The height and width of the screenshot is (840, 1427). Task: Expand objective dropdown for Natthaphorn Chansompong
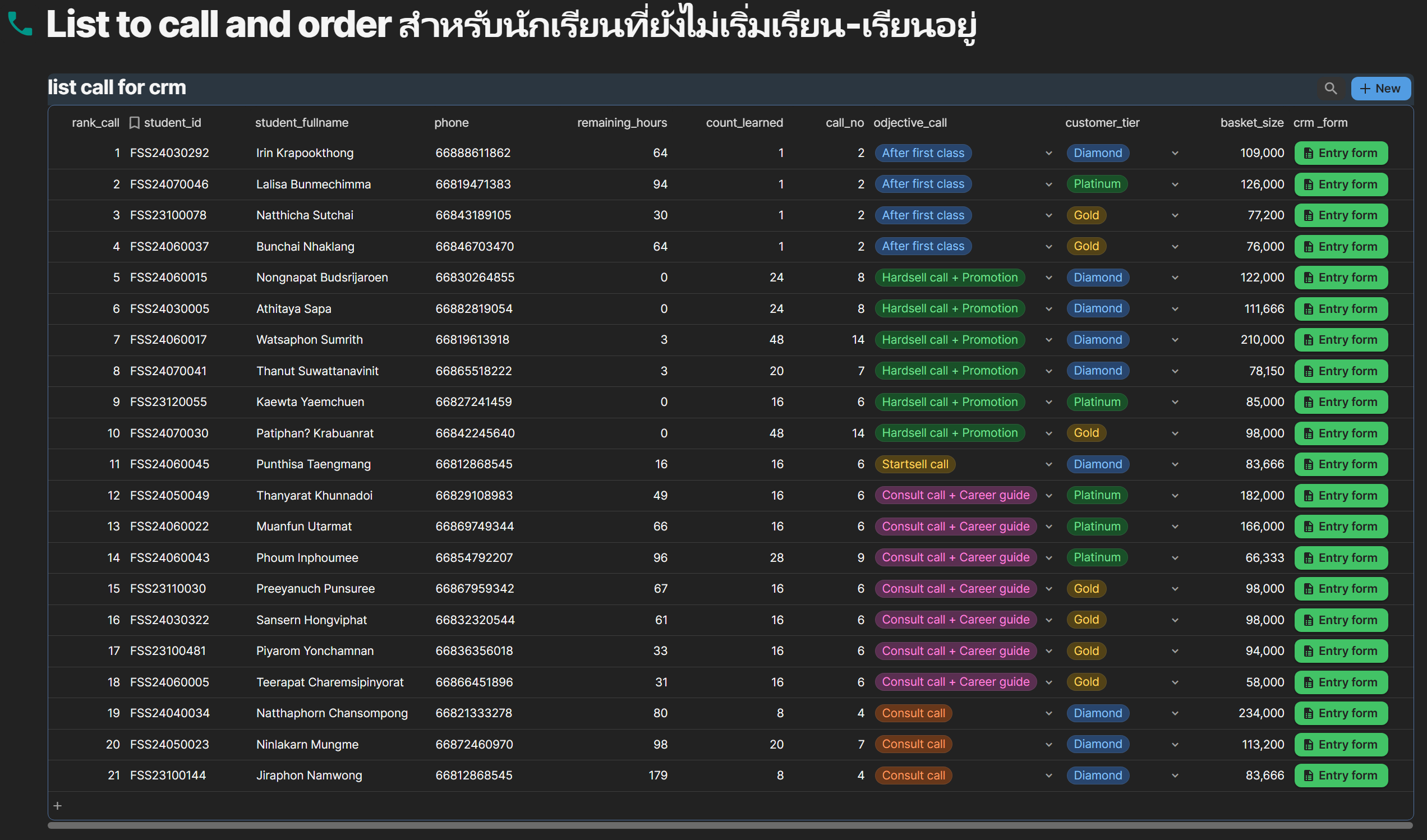1048,713
